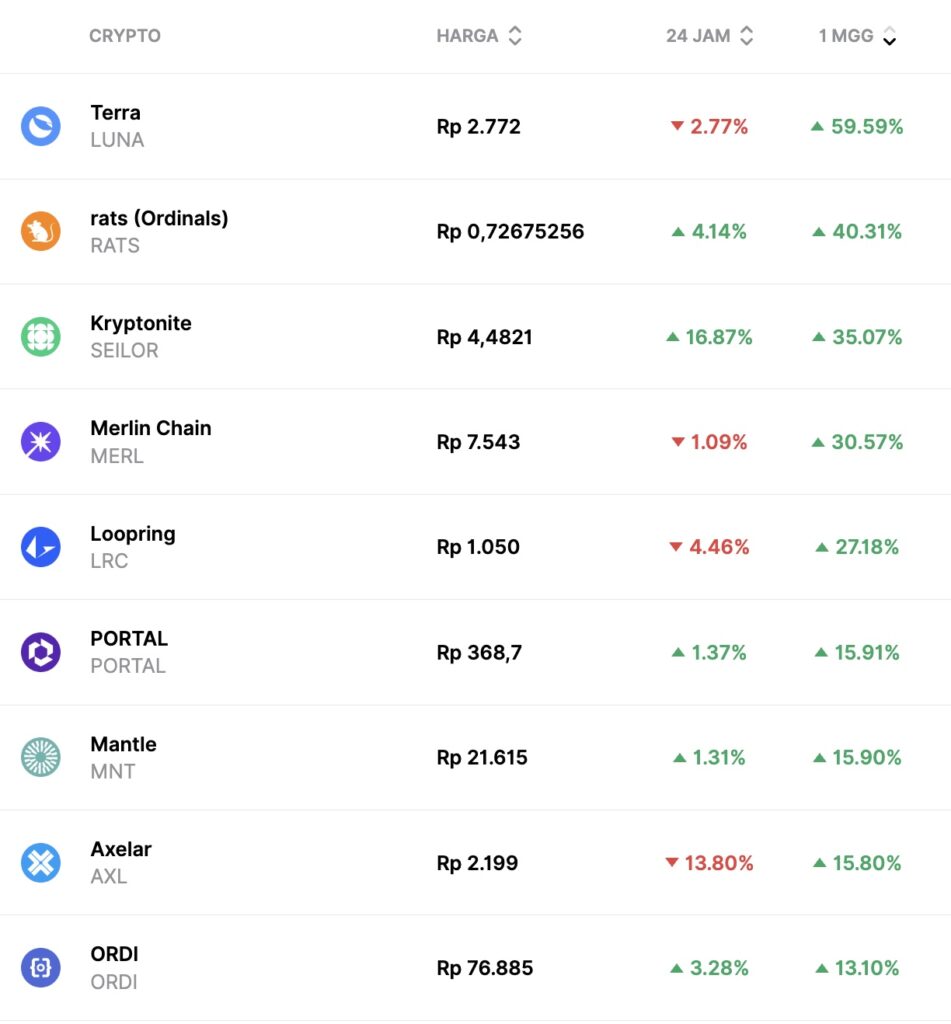Click the HARGA column header label
951x1024 pixels.
(x=467, y=36)
